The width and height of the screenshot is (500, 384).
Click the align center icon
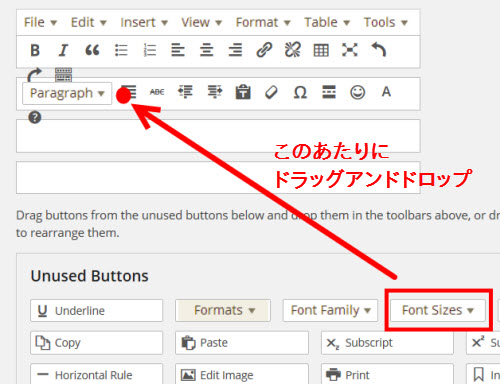pyautogui.click(x=207, y=50)
